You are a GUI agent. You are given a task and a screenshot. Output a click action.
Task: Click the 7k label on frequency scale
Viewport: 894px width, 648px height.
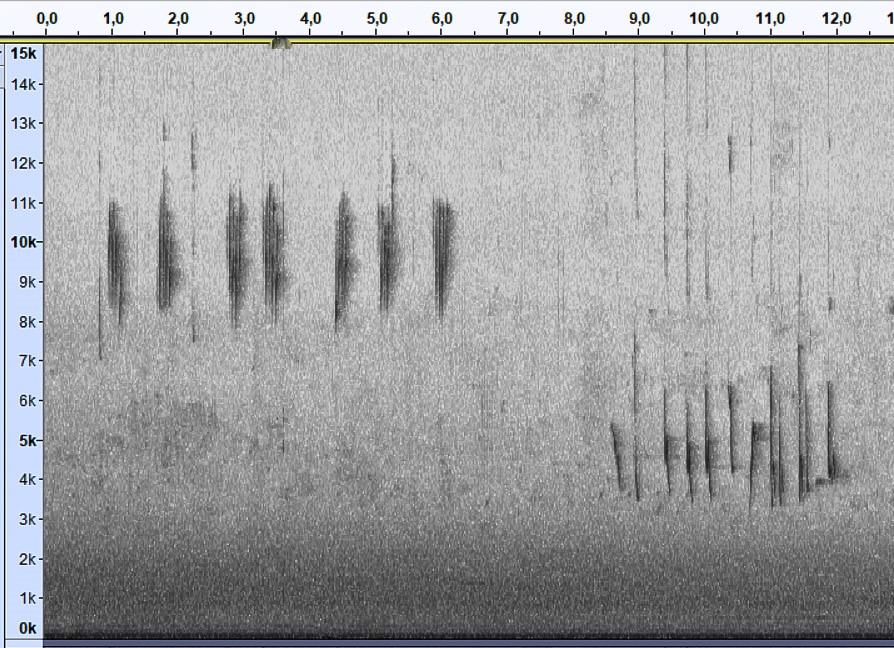tap(27, 361)
